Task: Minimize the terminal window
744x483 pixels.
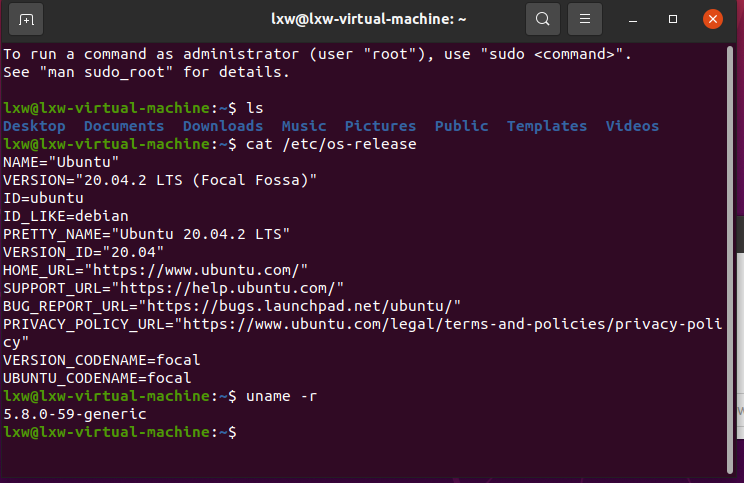Action: pyautogui.click(x=632, y=19)
